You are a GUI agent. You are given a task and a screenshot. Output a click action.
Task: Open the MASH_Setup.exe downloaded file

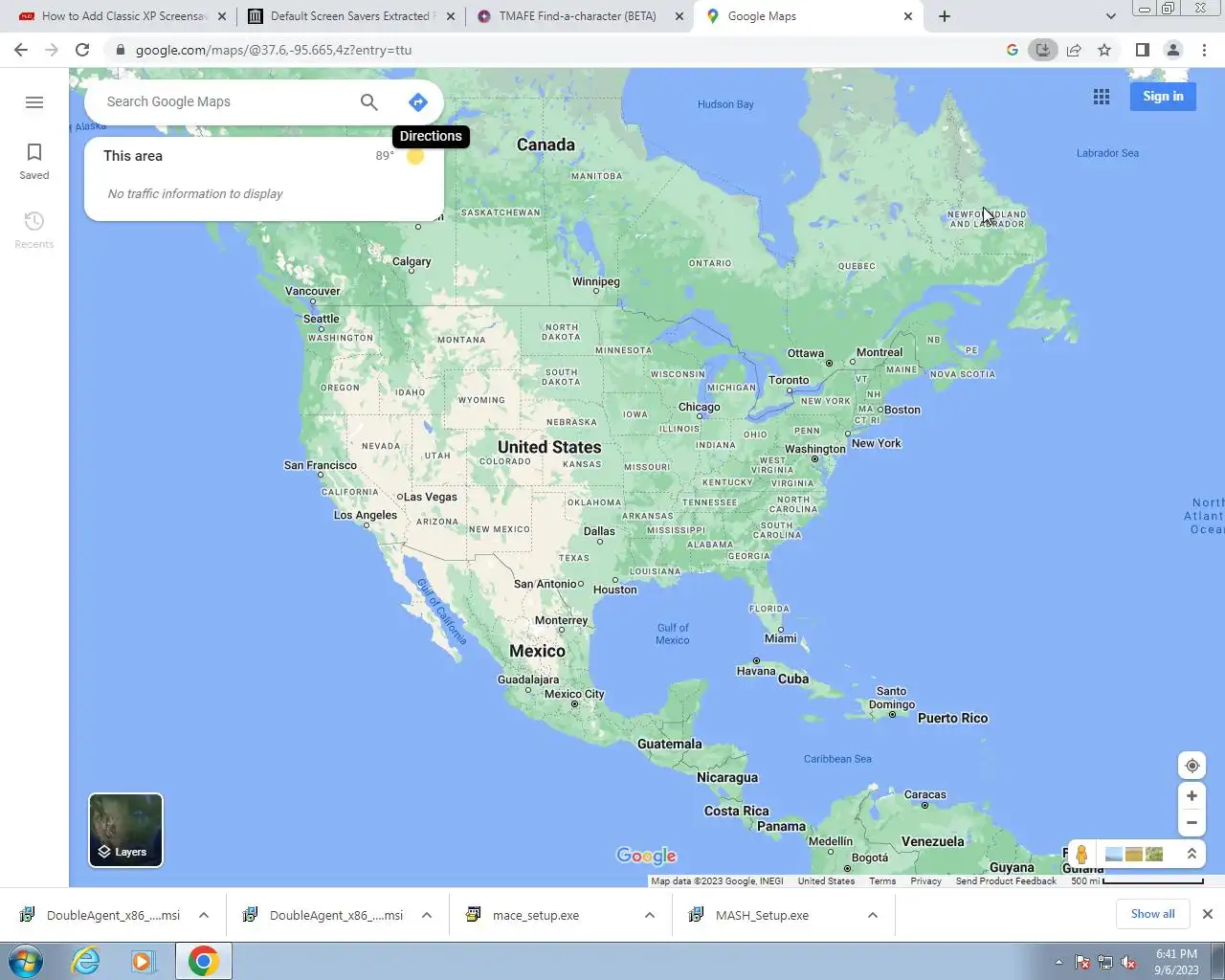point(762,916)
